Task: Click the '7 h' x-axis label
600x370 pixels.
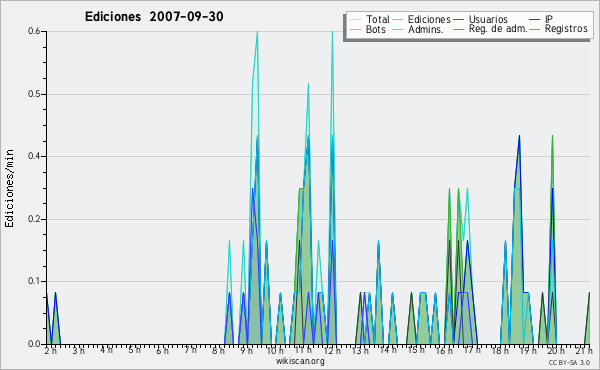Action: click(190, 350)
